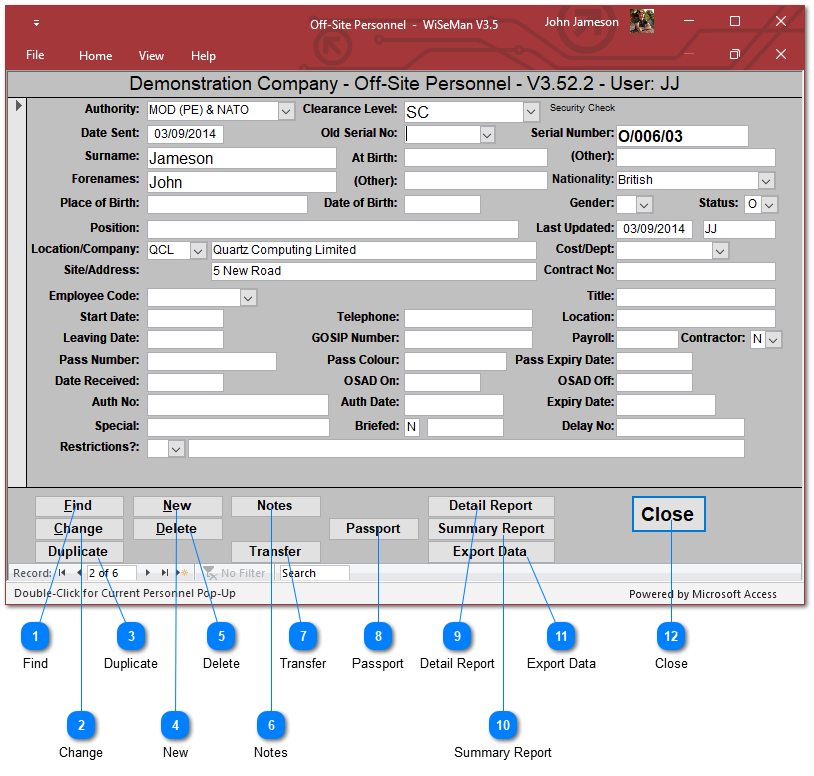Open the View menu
The height and width of the screenshot is (776, 814).
(x=151, y=56)
